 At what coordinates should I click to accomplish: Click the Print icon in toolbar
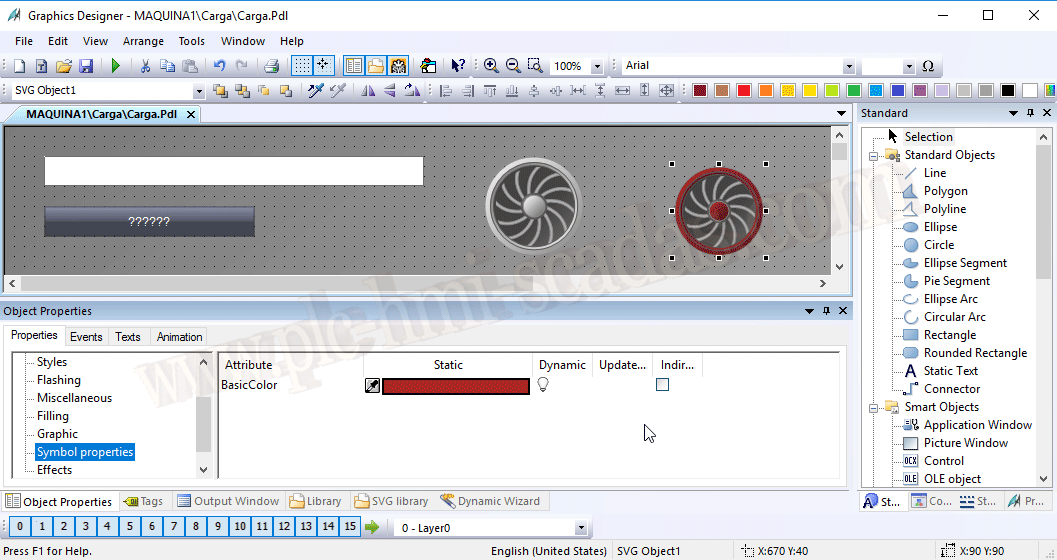pos(271,66)
